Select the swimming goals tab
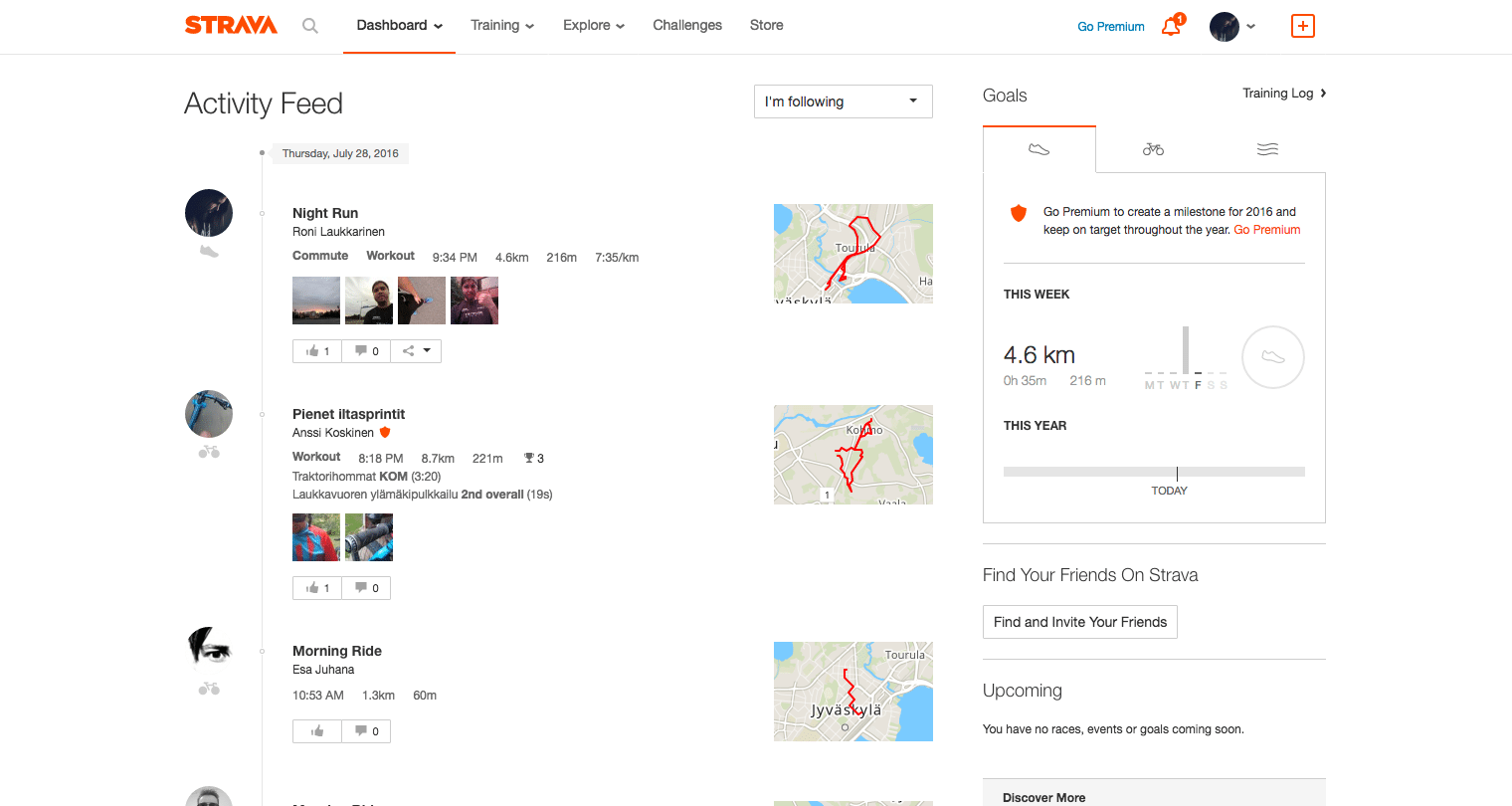 1267,149
